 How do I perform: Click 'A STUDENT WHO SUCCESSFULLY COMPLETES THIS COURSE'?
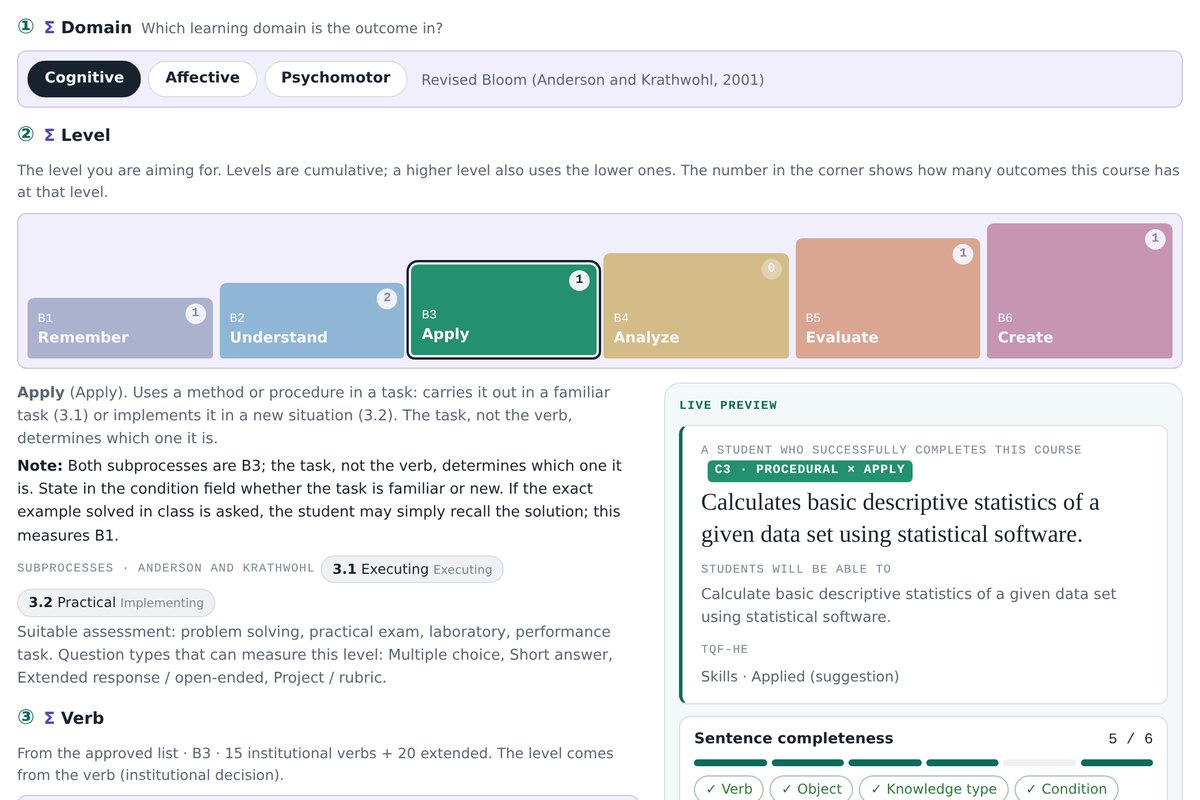pos(891,450)
